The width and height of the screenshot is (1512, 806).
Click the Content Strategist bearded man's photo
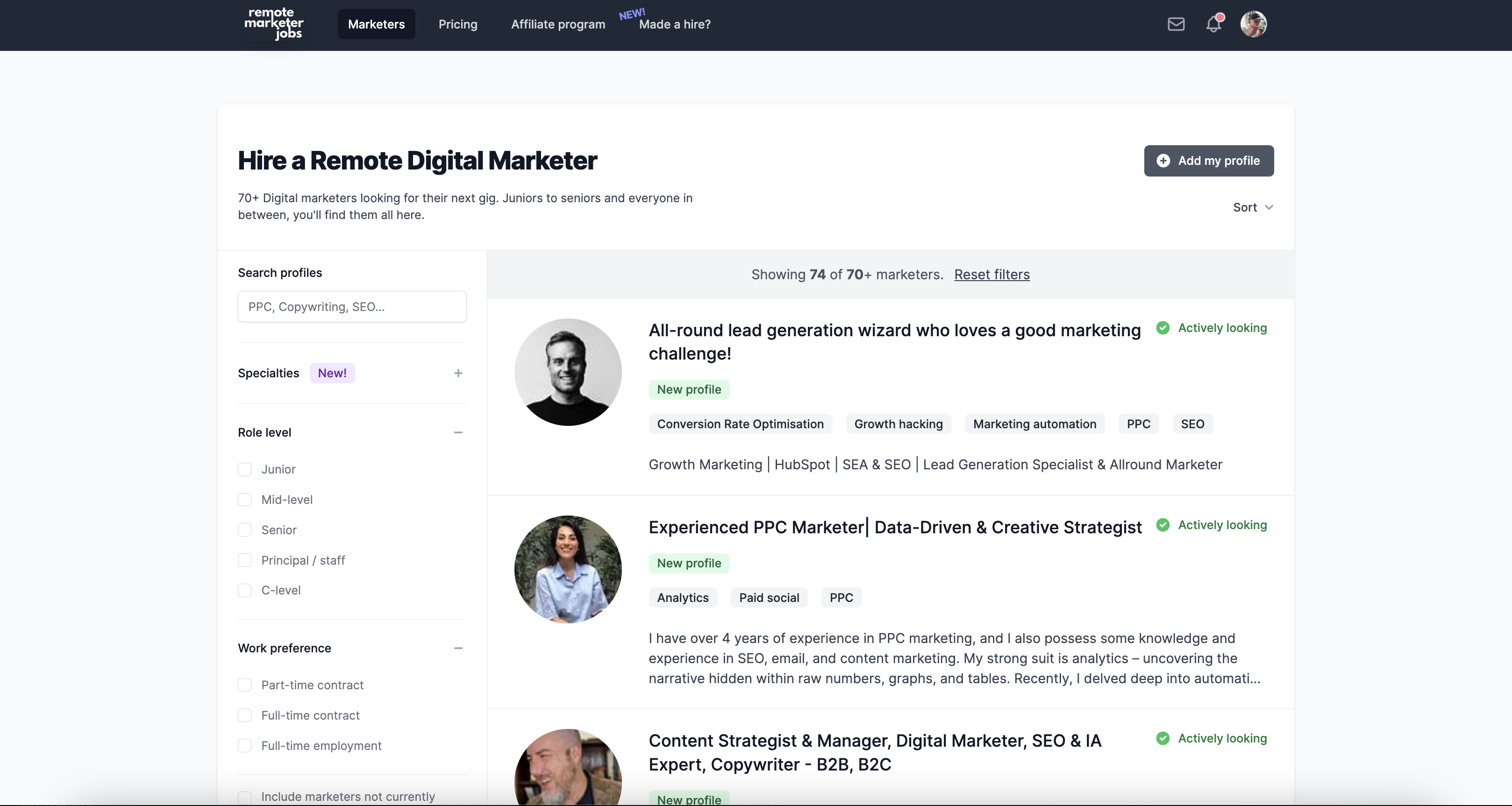click(568, 767)
